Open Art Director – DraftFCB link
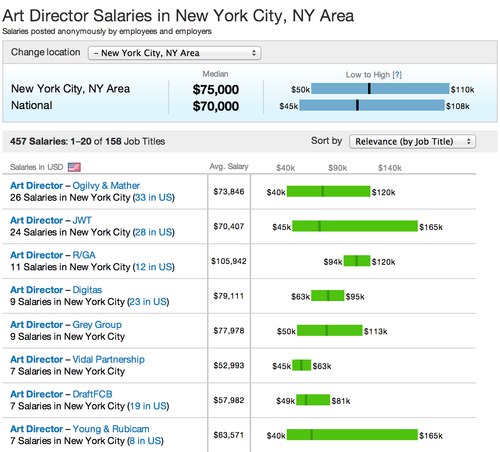Viewport: 500px width, 452px height. (61, 394)
